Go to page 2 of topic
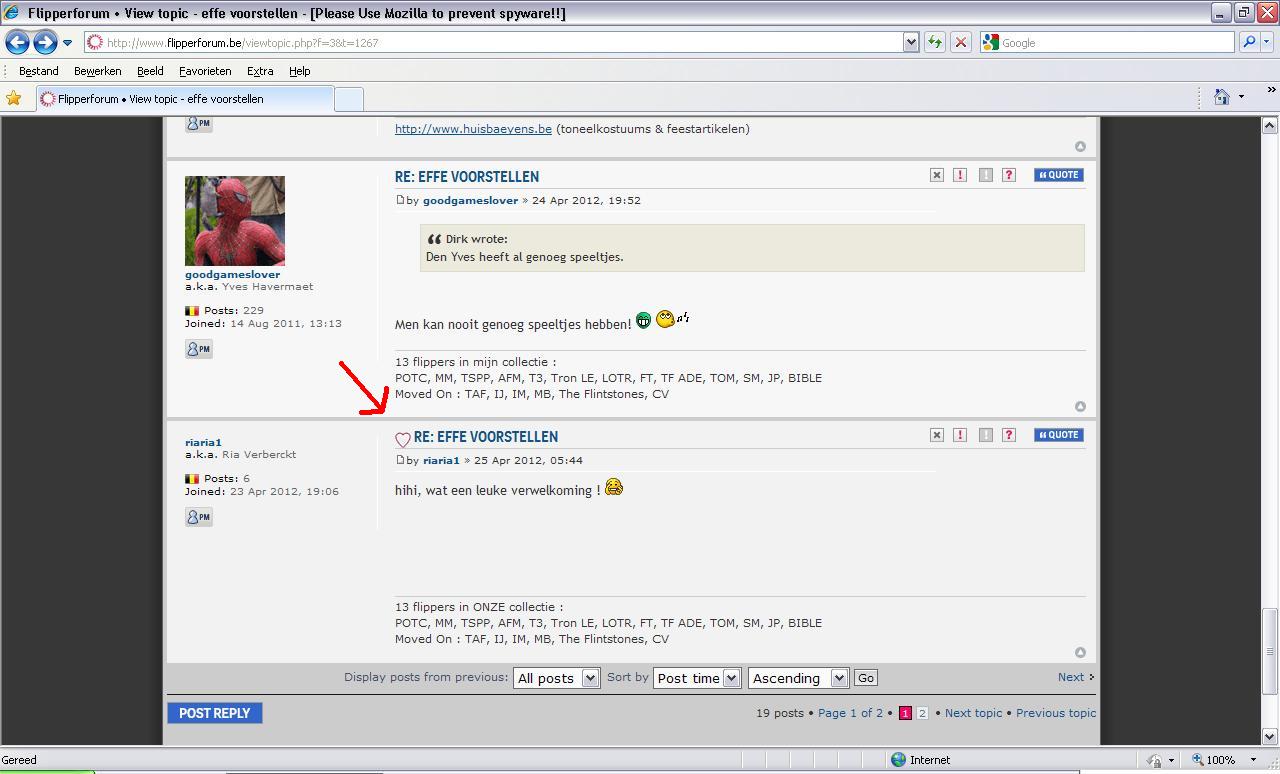This screenshot has width=1280, height=774. (922, 713)
